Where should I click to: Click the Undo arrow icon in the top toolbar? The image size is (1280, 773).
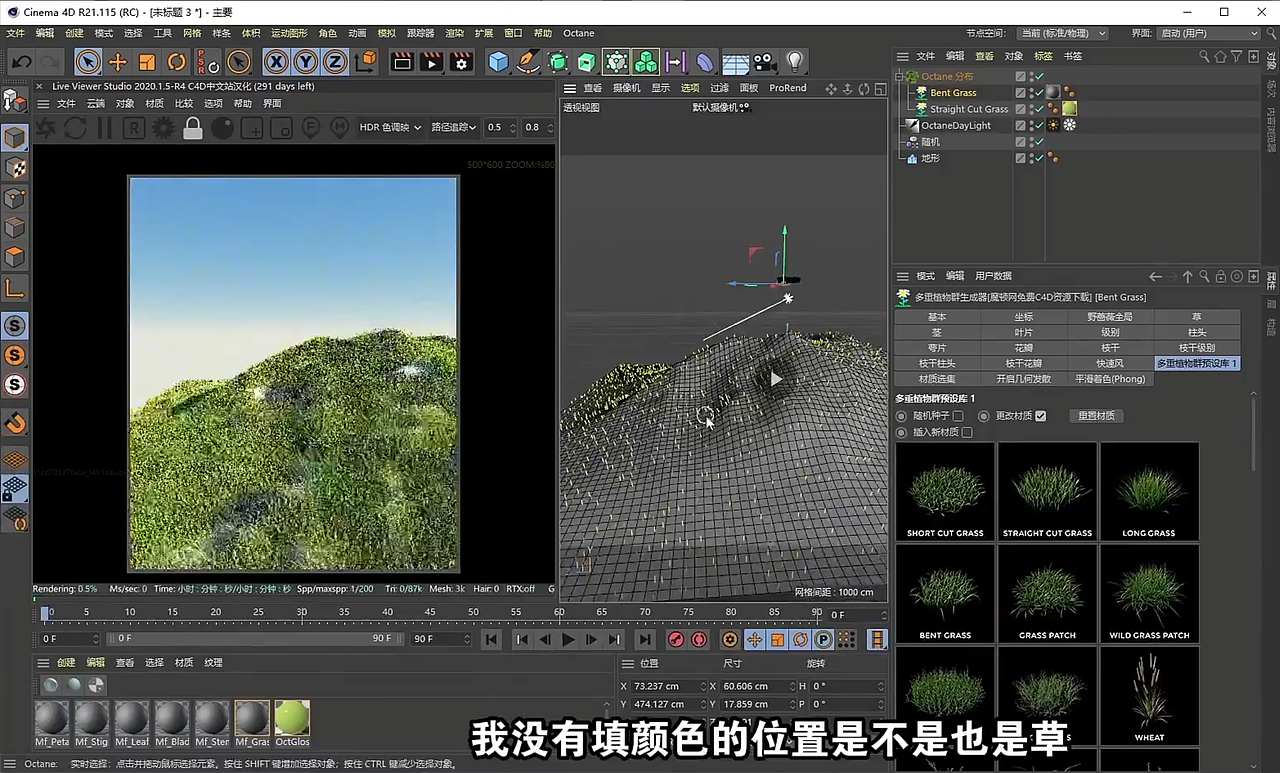(x=21, y=62)
